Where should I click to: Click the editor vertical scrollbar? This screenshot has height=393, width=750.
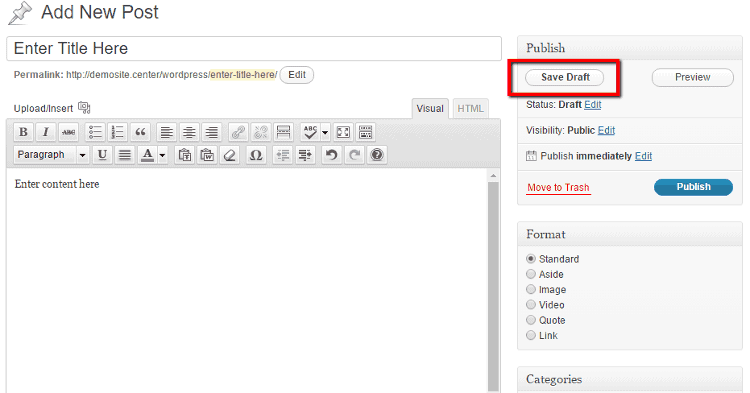pos(493,287)
